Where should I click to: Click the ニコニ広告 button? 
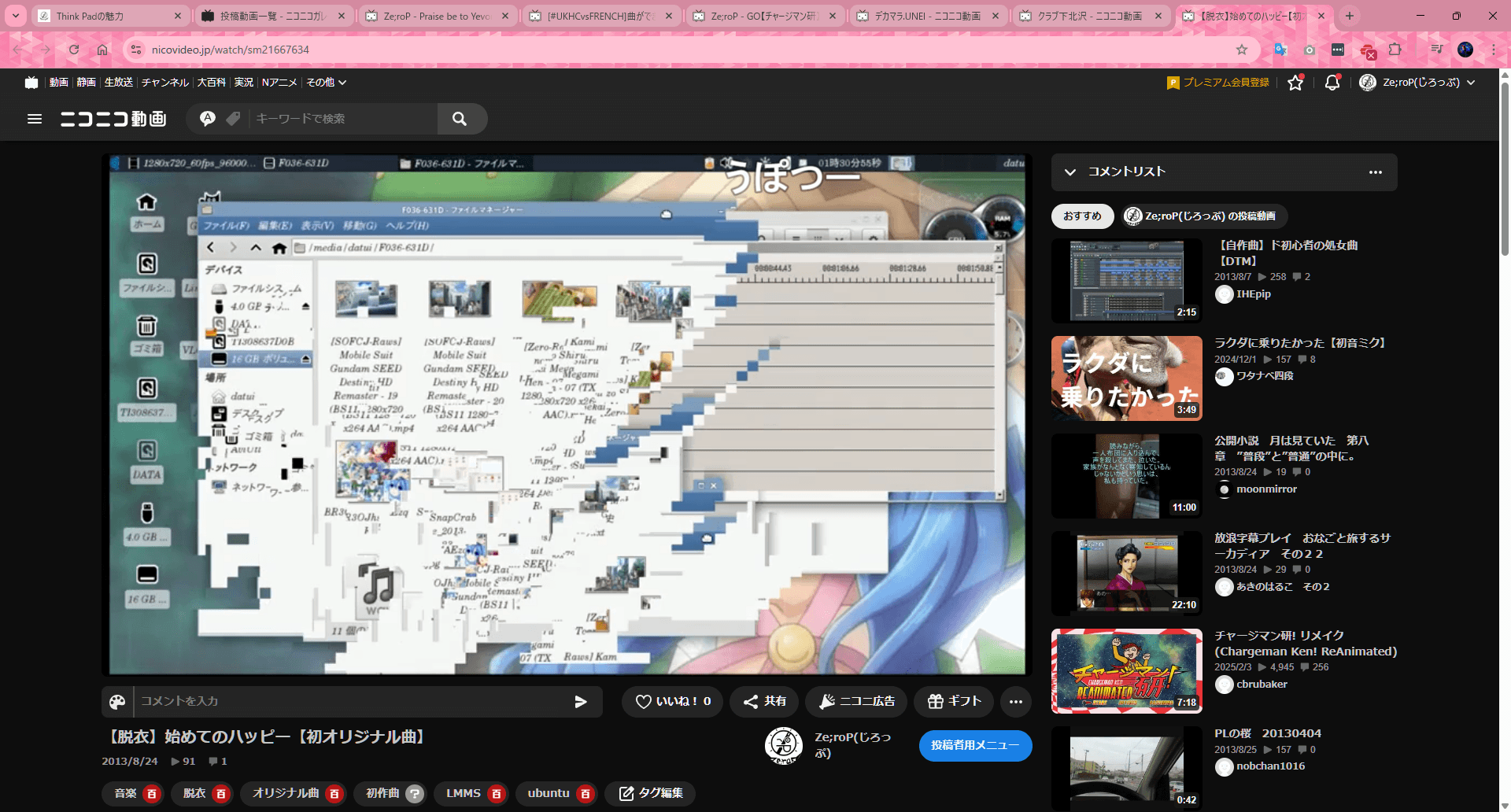(x=856, y=701)
